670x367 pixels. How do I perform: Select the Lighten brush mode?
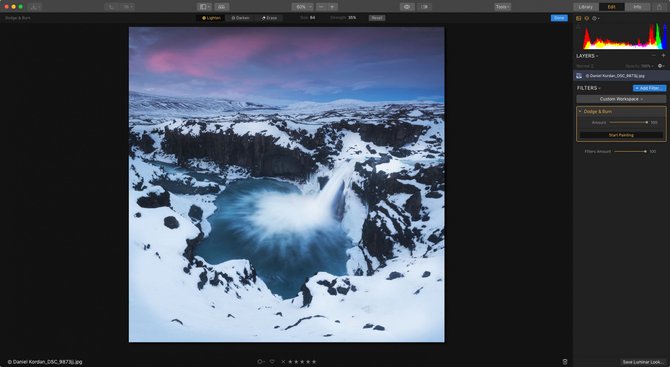pos(211,18)
